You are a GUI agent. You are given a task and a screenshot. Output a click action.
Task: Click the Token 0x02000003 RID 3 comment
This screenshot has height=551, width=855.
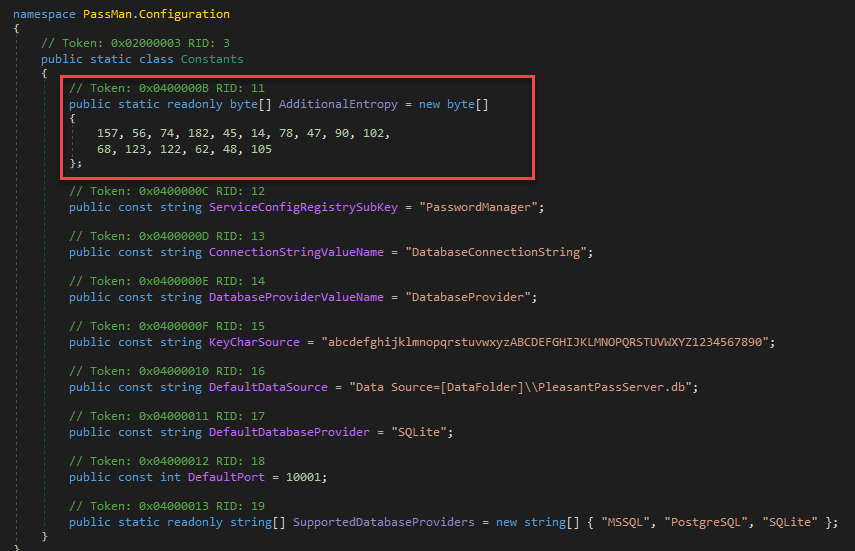tap(135, 43)
